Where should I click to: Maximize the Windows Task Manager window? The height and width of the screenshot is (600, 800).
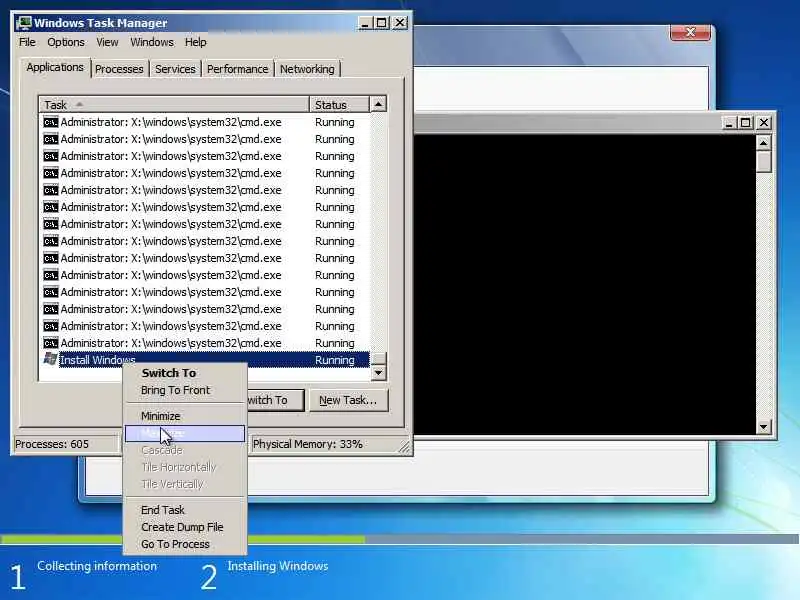382,23
